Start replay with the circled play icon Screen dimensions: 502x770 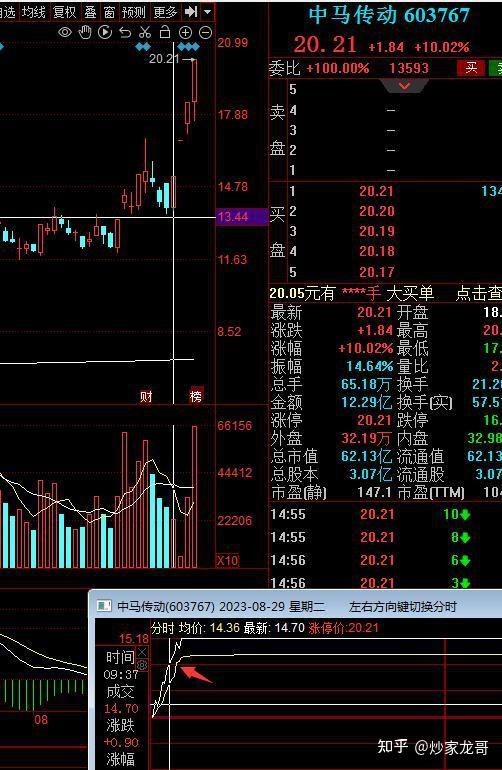click(x=105, y=33)
